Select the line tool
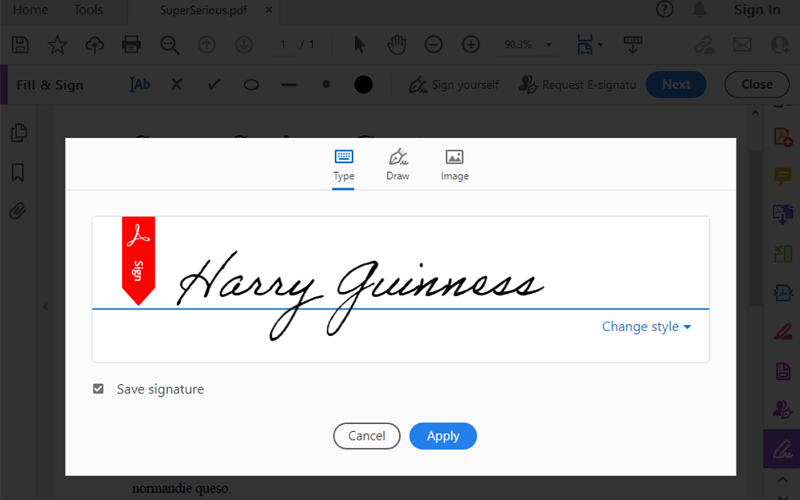 [x=289, y=85]
